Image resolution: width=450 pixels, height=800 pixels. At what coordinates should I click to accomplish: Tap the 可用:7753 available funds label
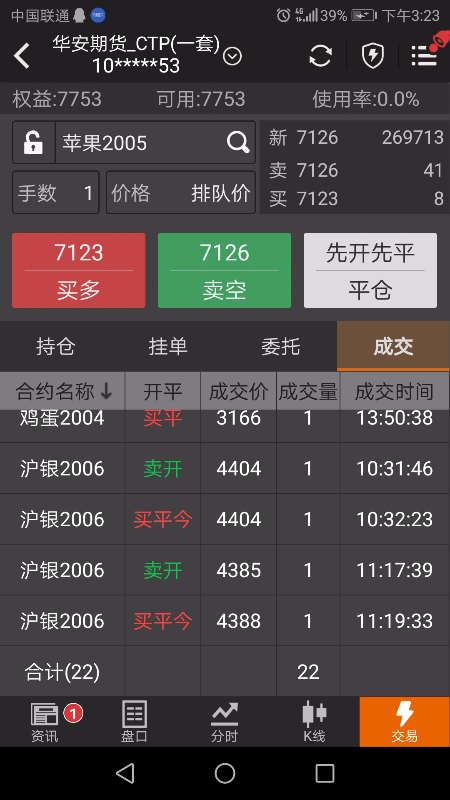pos(201,99)
